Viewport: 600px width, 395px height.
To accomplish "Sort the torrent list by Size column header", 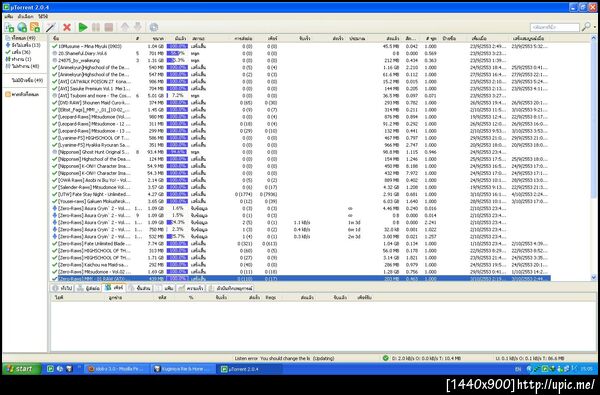I will point(154,38).
